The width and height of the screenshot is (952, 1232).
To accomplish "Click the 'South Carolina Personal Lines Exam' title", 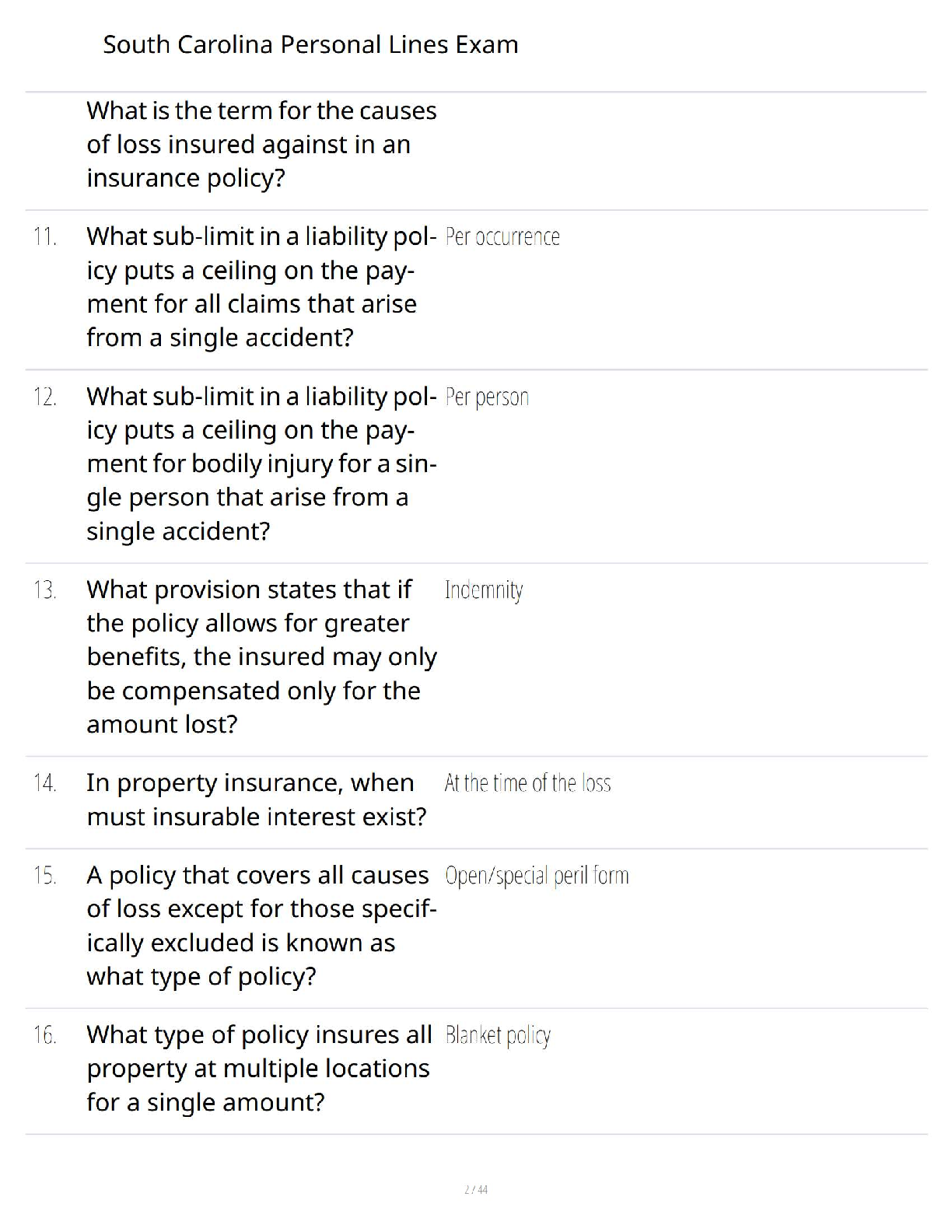I will 310,44.
